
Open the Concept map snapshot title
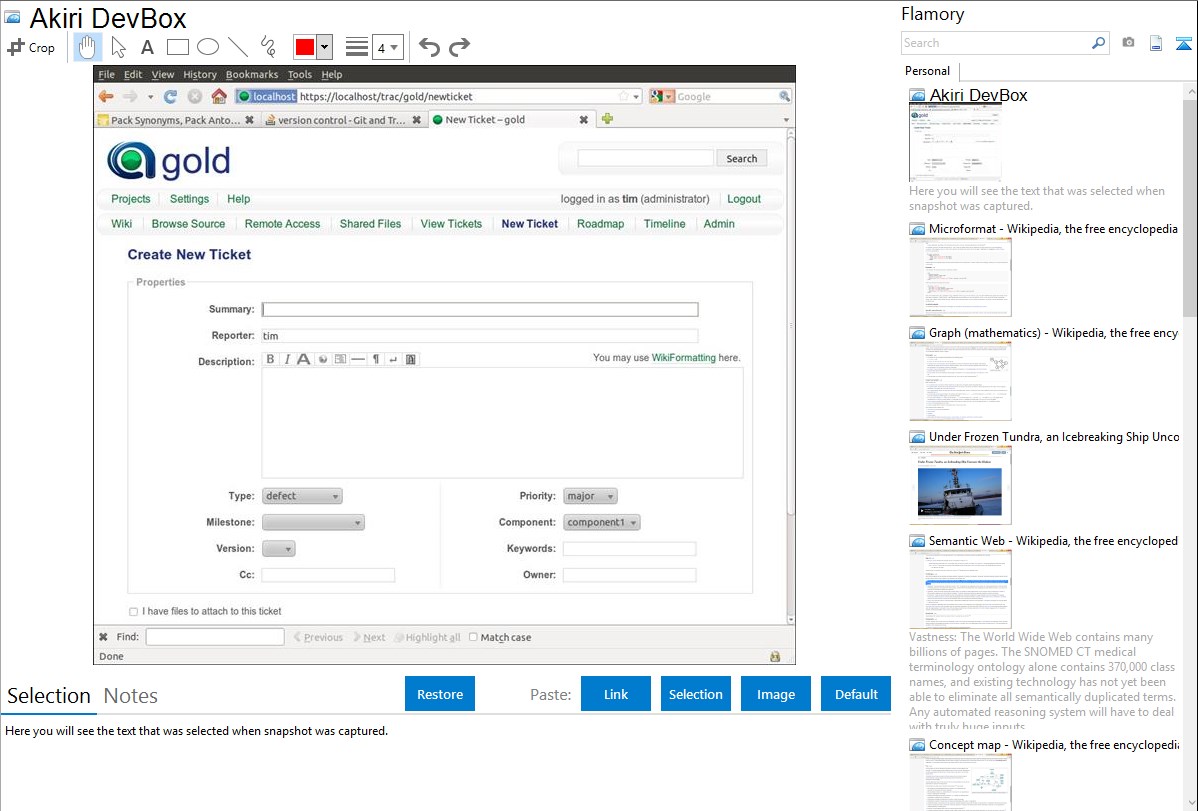1053,744
